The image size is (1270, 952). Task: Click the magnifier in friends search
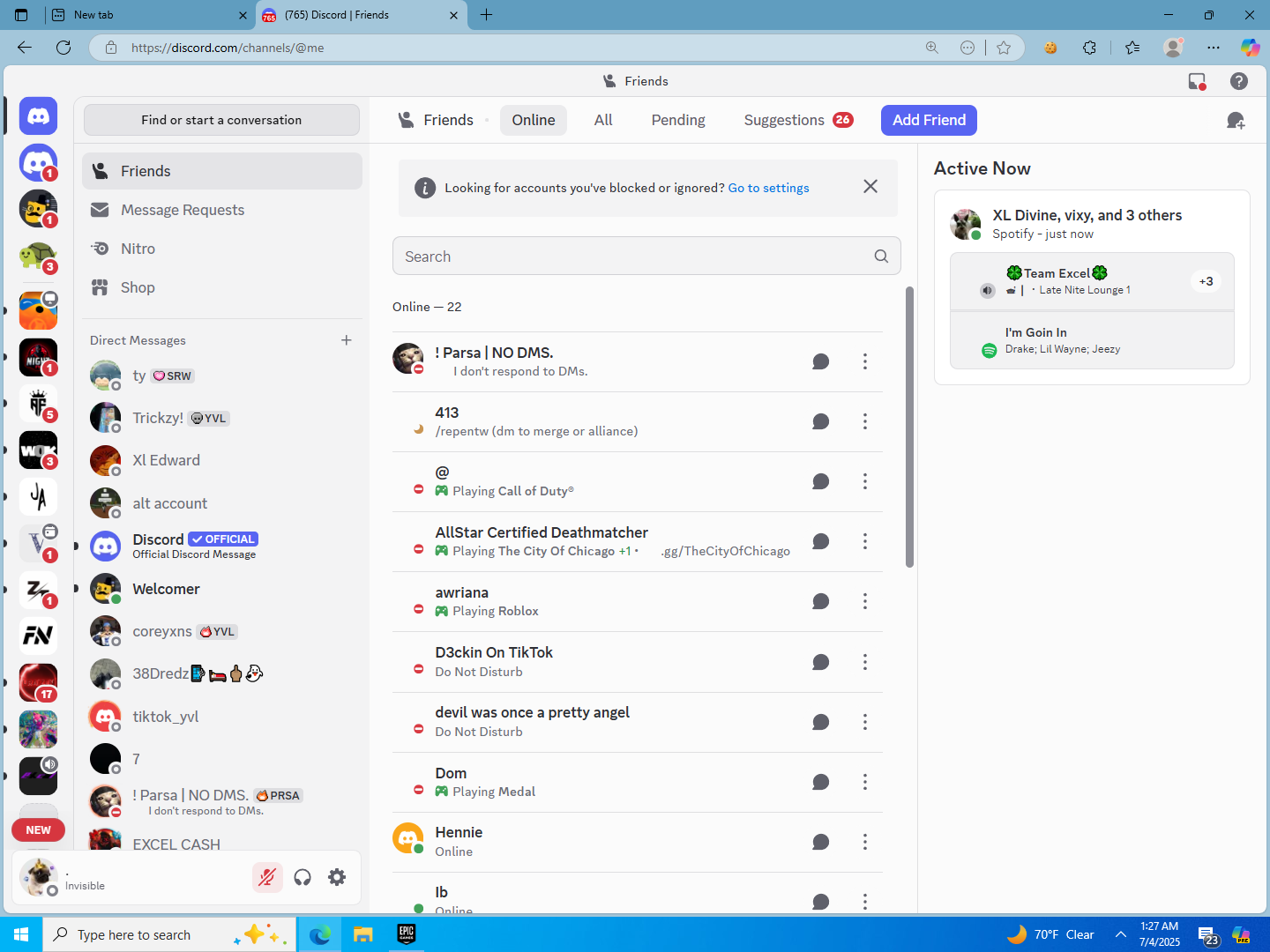(881, 257)
